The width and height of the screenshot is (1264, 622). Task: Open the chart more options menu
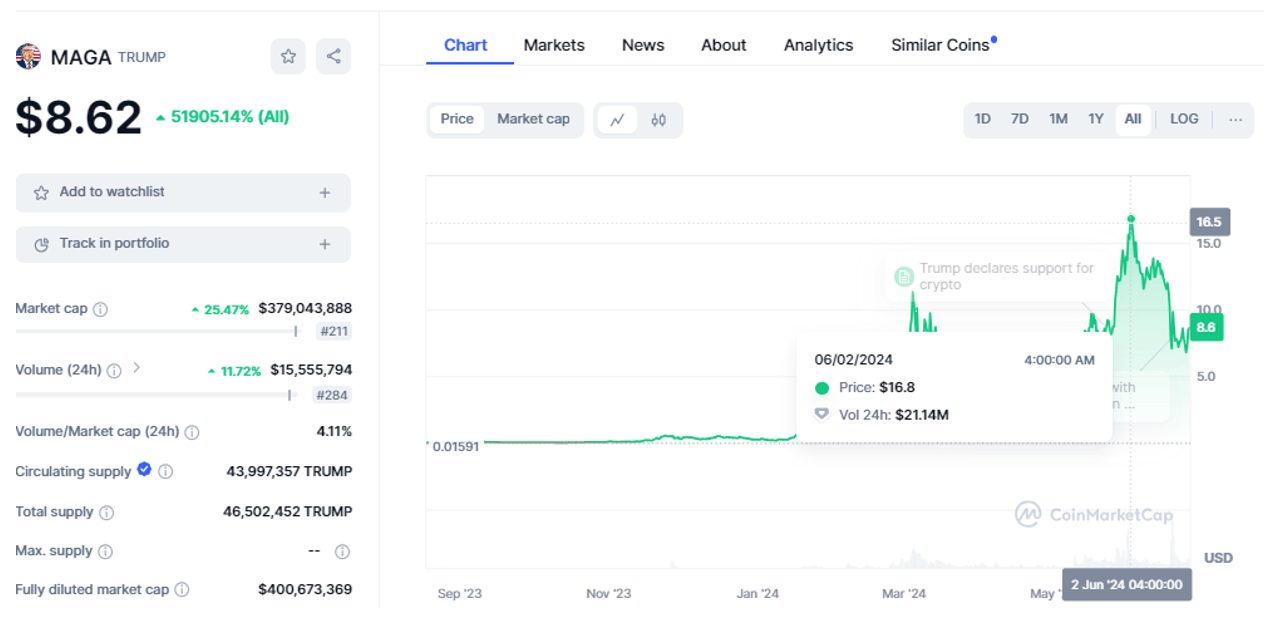tap(1235, 119)
